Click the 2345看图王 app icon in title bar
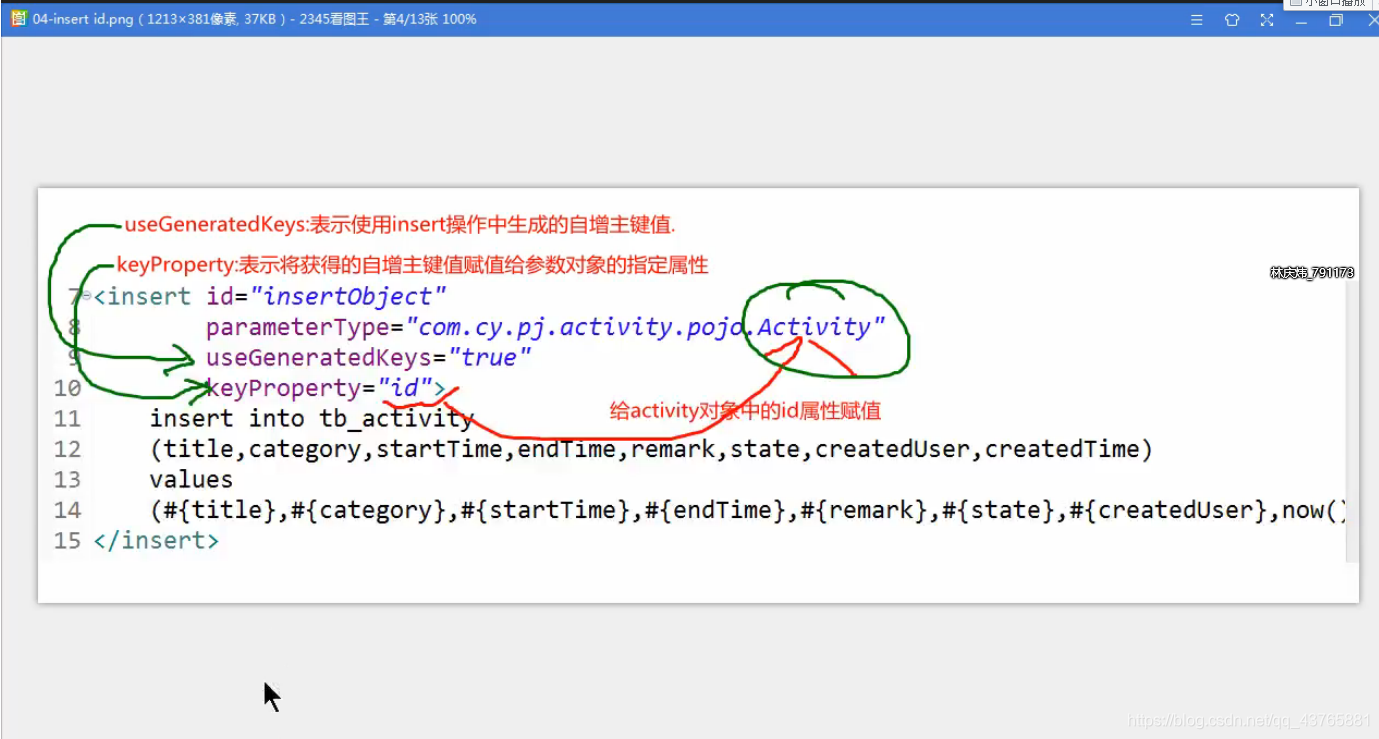The width and height of the screenshot is (1379, 739). pos(18,19)
